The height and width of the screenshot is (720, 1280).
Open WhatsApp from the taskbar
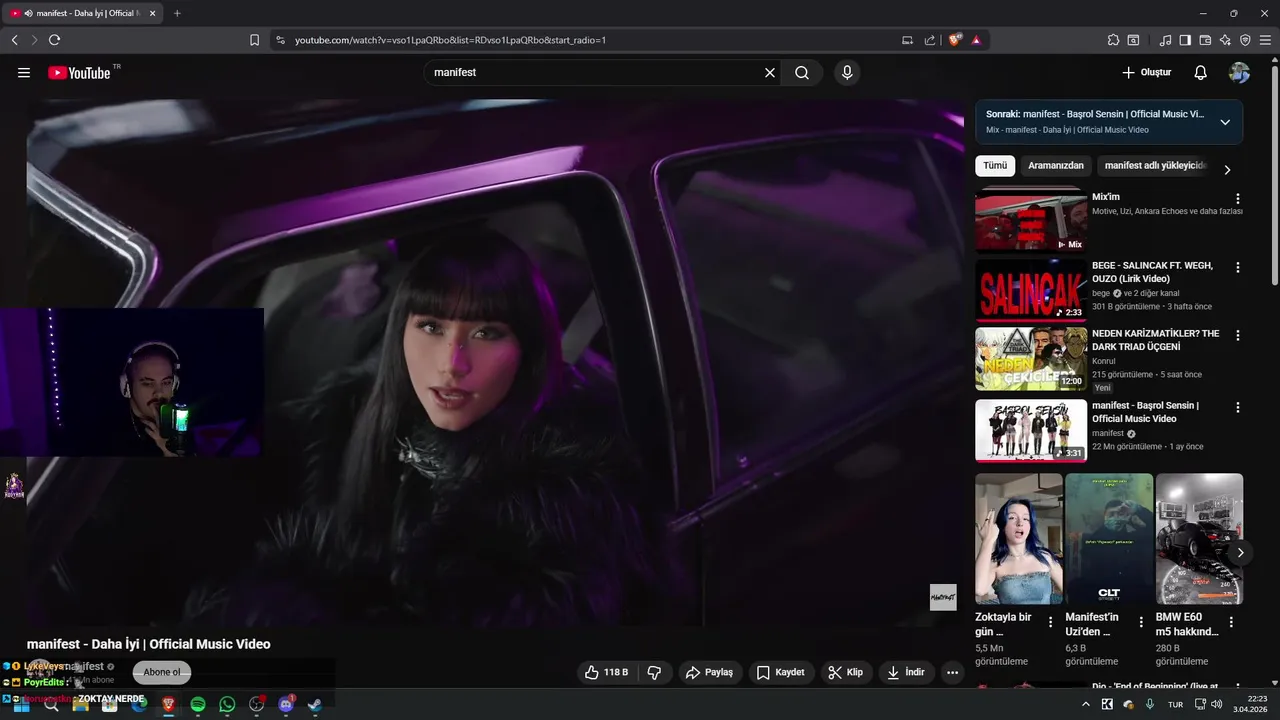(x=227, y=705)
